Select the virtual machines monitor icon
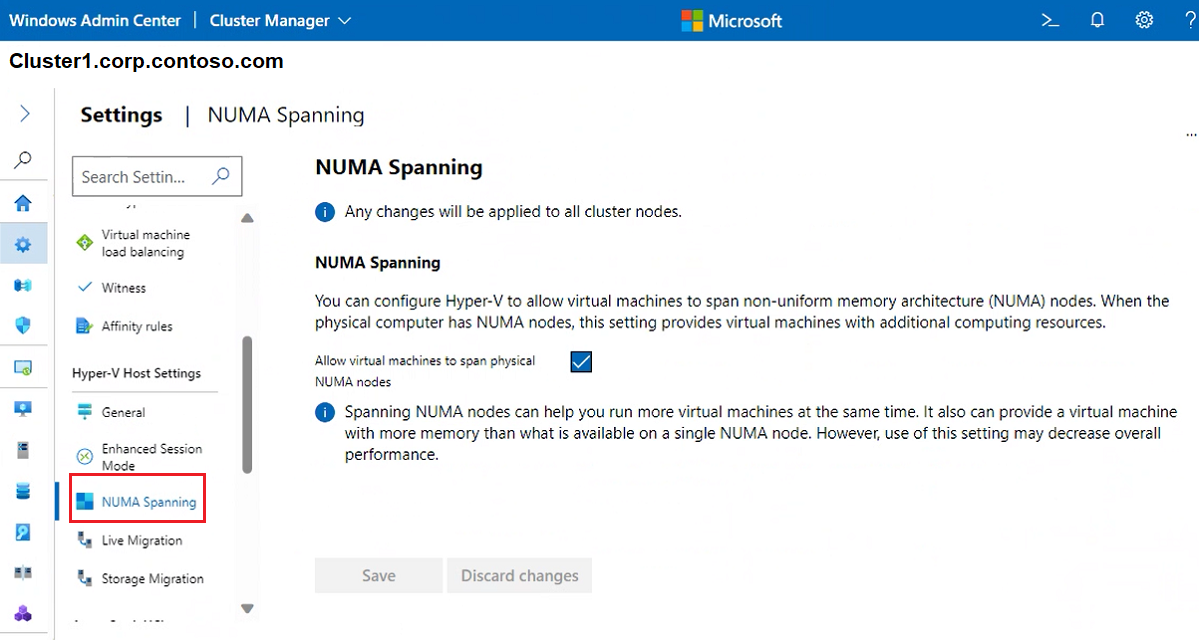 pyautogui.click(x=24, y=408)
